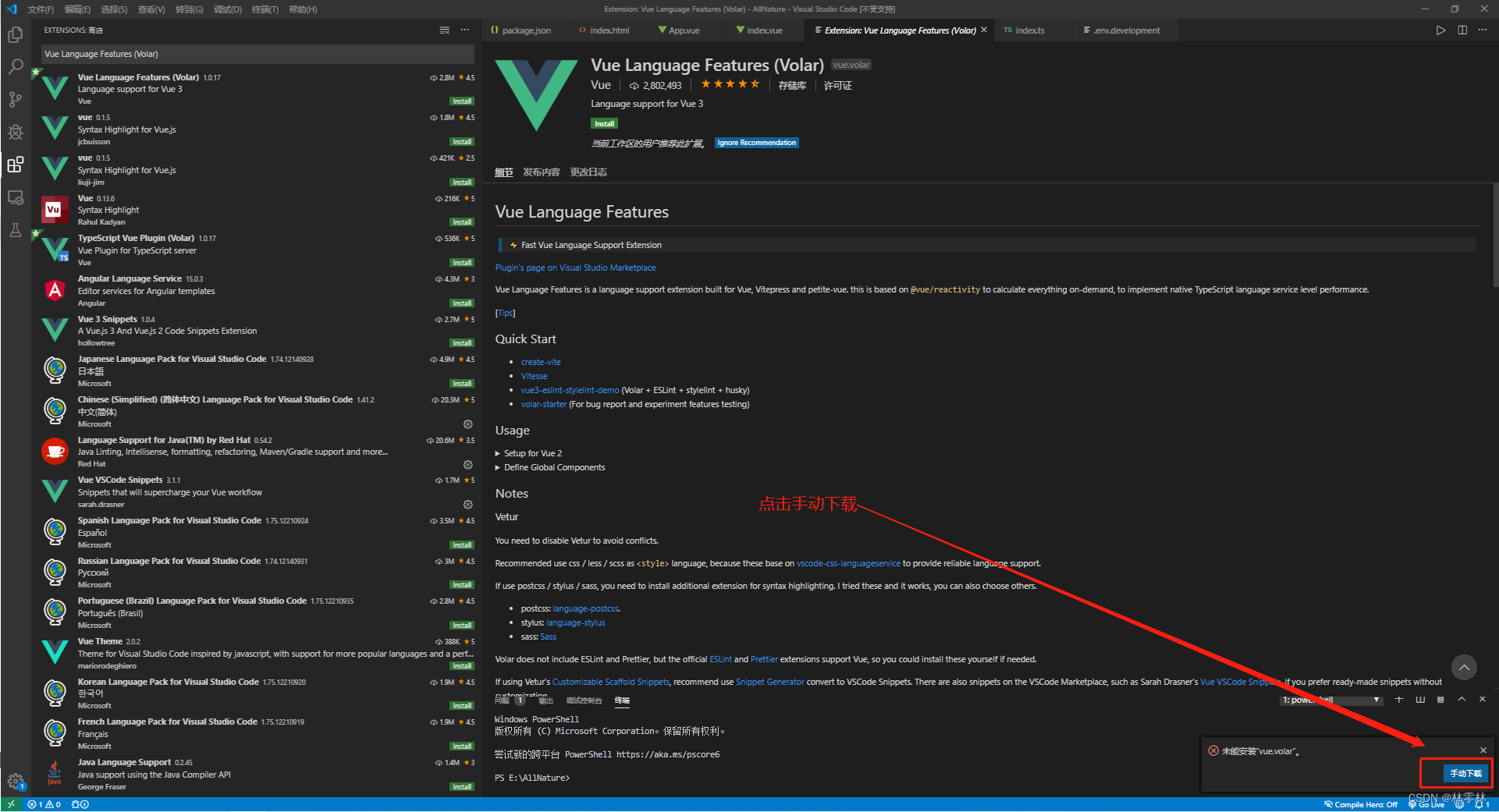Viewport: 1499px width, 812px height.
Task: Open the Extensions panel more actions menu
Action: coord(465,30)
